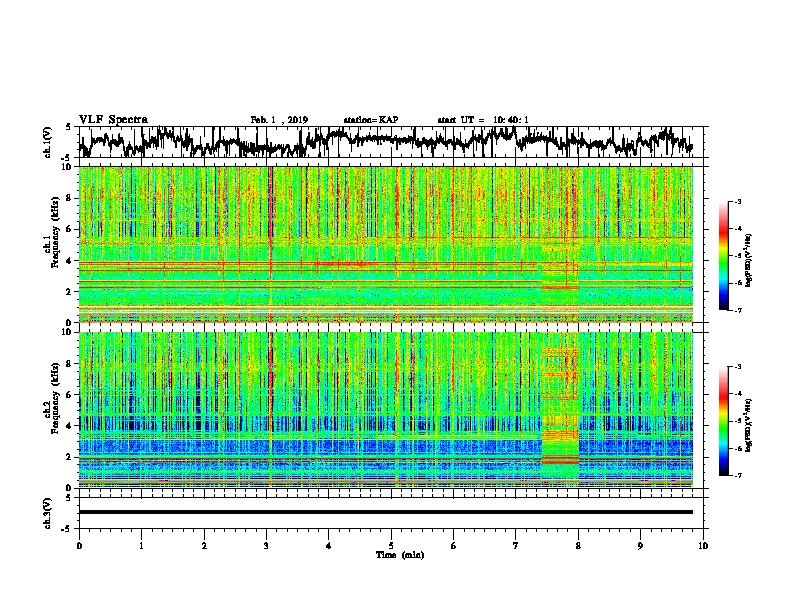Select the "Time (min)" axis label

tap(400, 555)
